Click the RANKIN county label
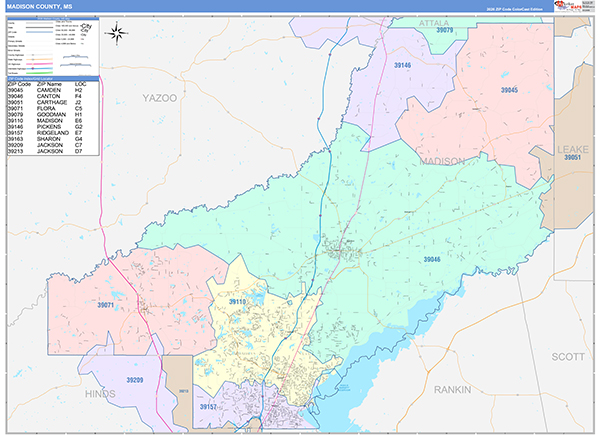600x435 pixels. point(452,389)
